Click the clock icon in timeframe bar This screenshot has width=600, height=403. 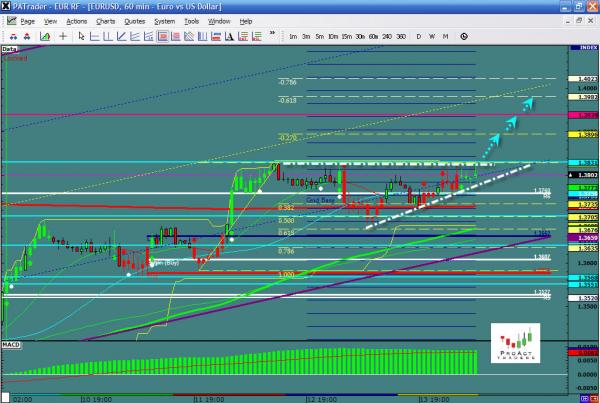(463, 35)
